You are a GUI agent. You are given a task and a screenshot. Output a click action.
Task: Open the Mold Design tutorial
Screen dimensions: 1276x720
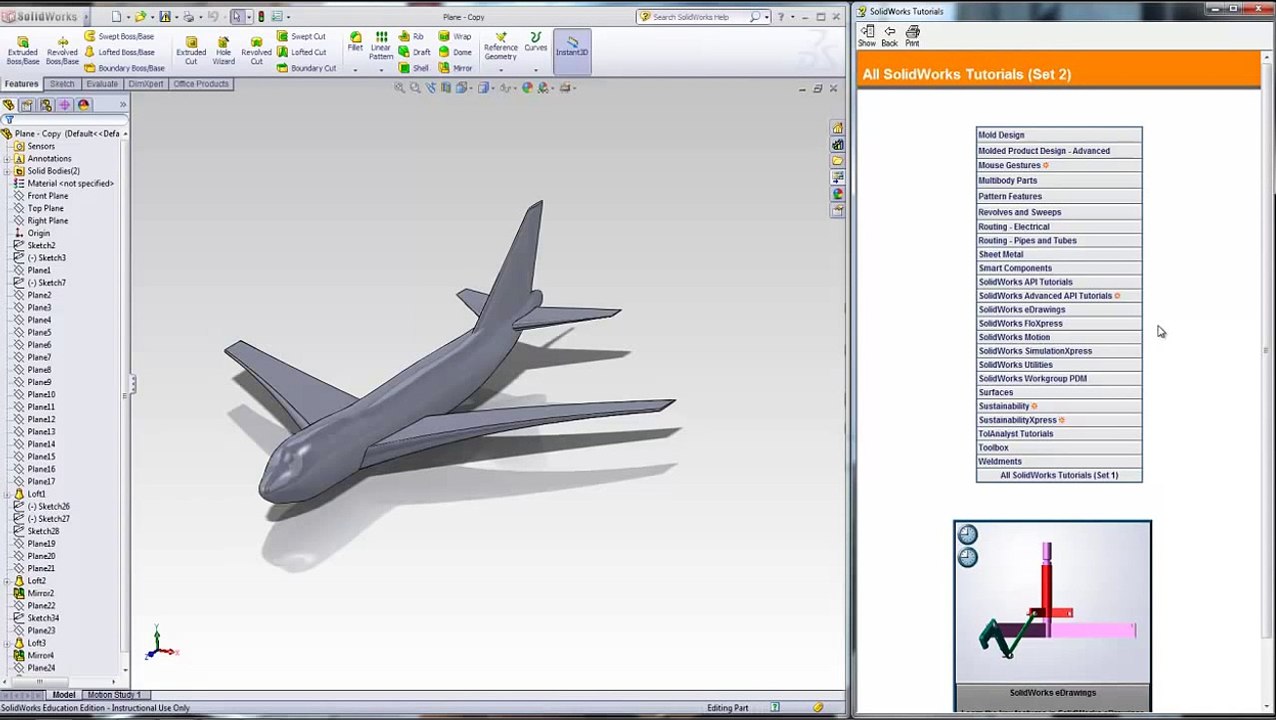point(1059,135)
